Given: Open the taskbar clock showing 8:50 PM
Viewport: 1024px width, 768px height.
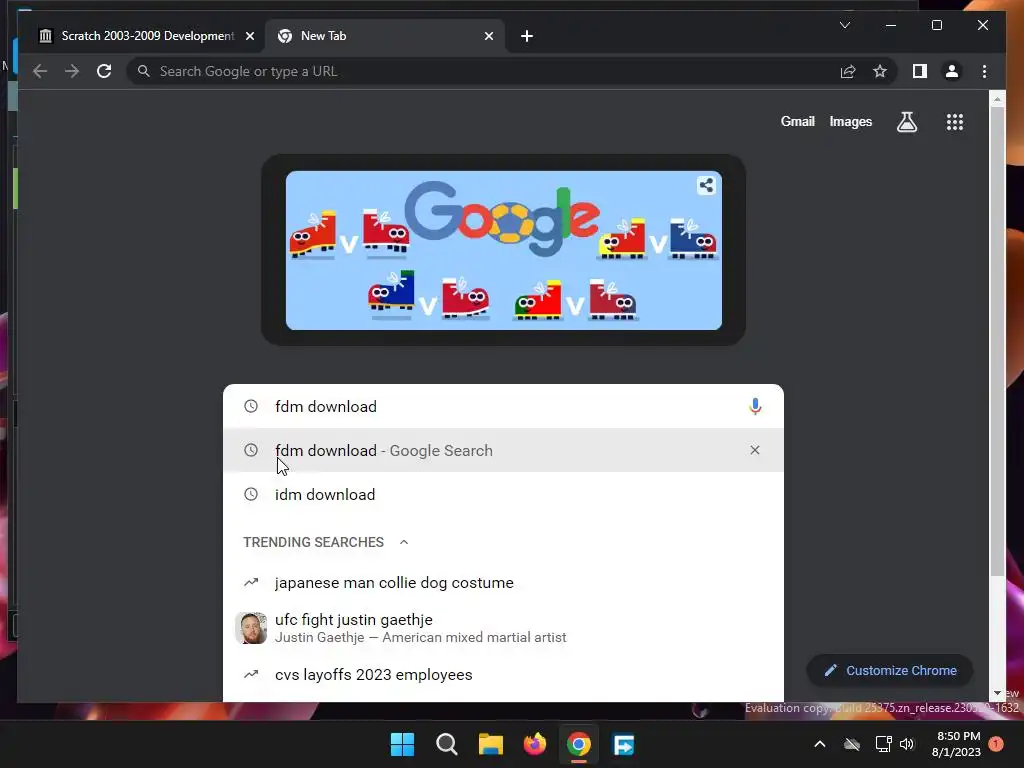Looking at the screenshot, I should [957, 744].
